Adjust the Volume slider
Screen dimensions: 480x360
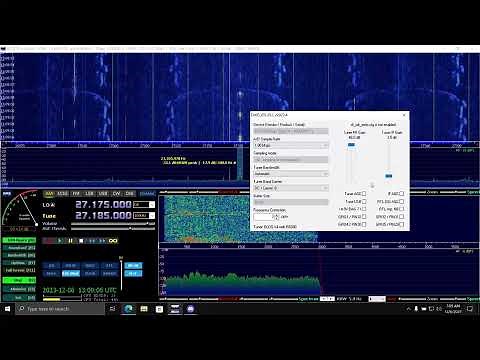coord(113,224)
